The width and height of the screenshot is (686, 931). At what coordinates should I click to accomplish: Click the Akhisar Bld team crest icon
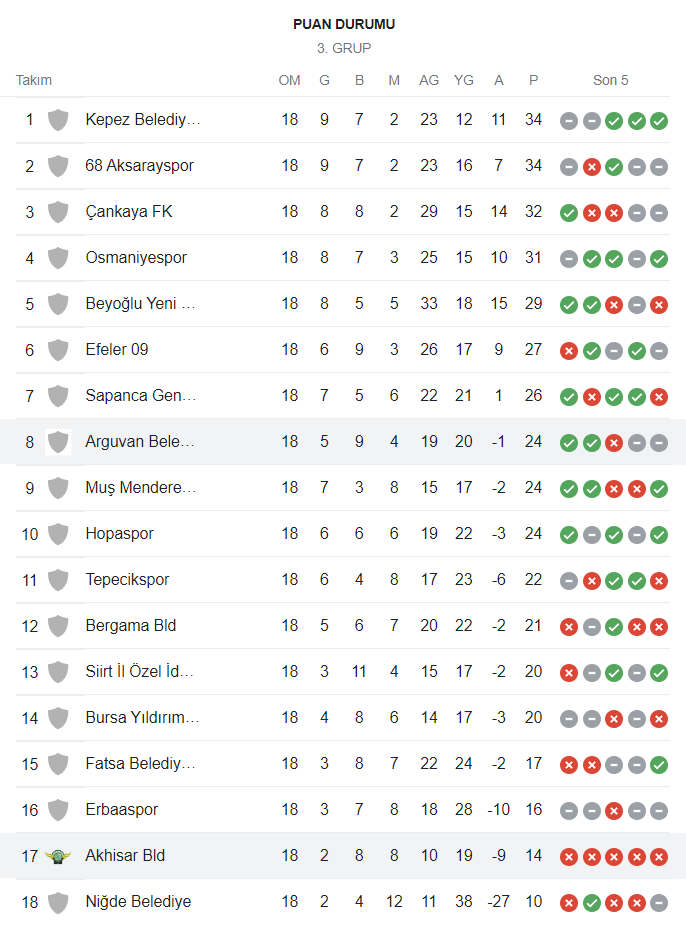(58, 856)
